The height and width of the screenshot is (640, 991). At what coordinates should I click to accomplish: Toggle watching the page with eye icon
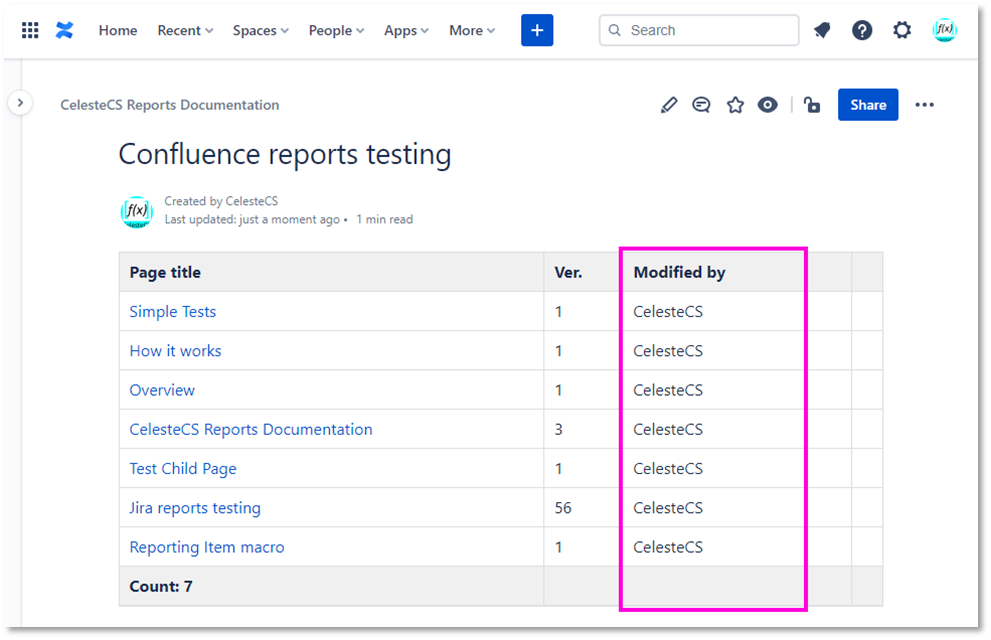click(x=767, y=105)
